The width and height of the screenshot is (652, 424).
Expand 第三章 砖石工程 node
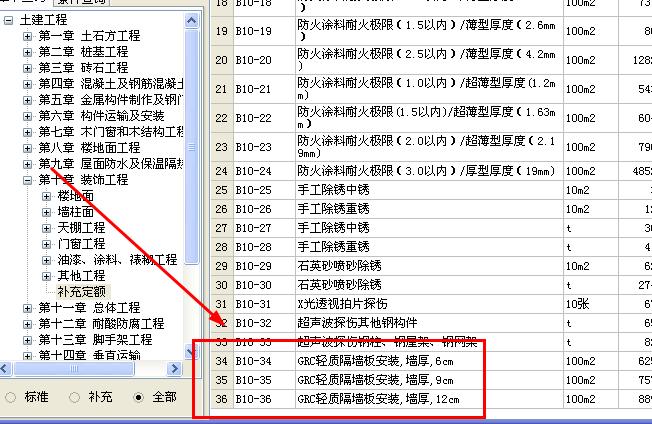coord(27,68)
